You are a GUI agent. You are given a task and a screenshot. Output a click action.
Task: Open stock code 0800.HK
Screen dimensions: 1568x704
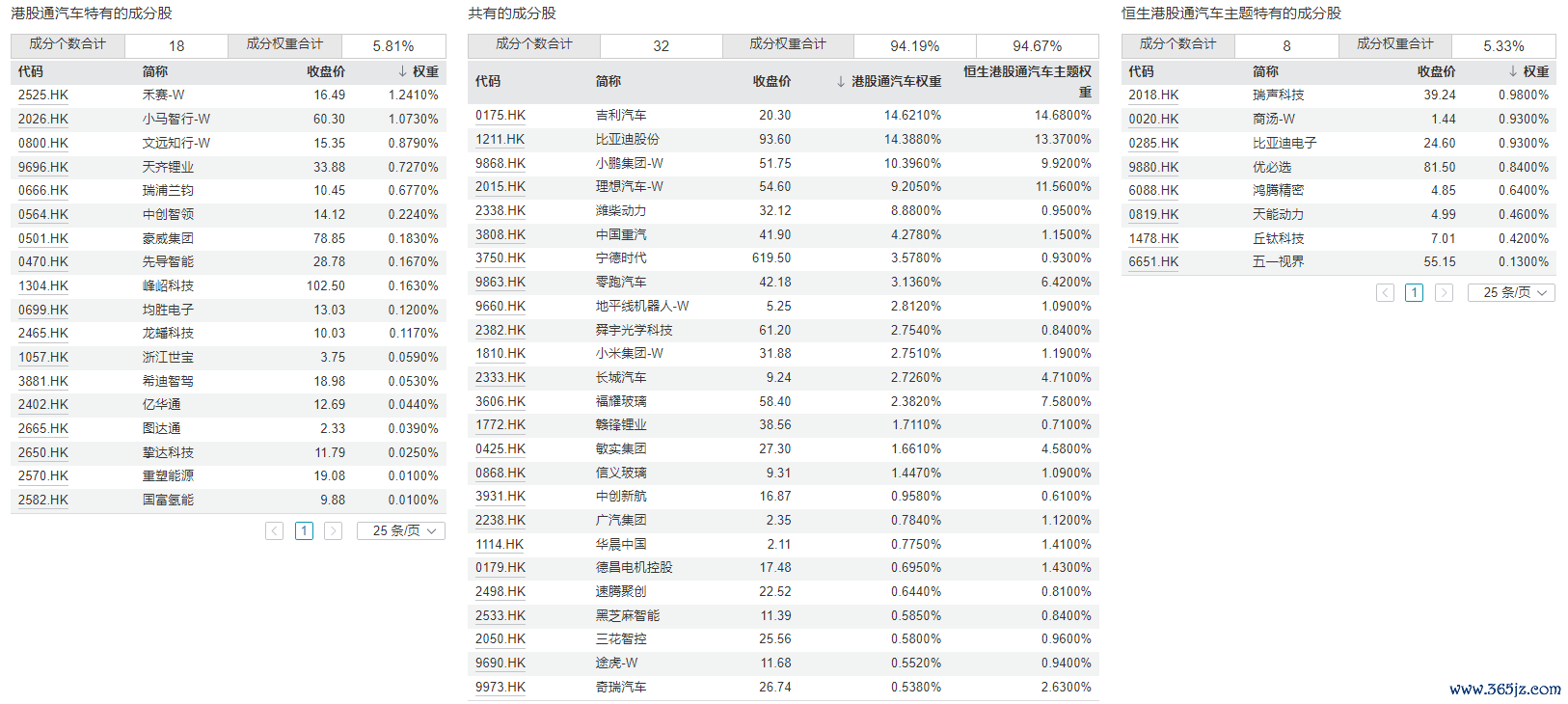(43, 143)
